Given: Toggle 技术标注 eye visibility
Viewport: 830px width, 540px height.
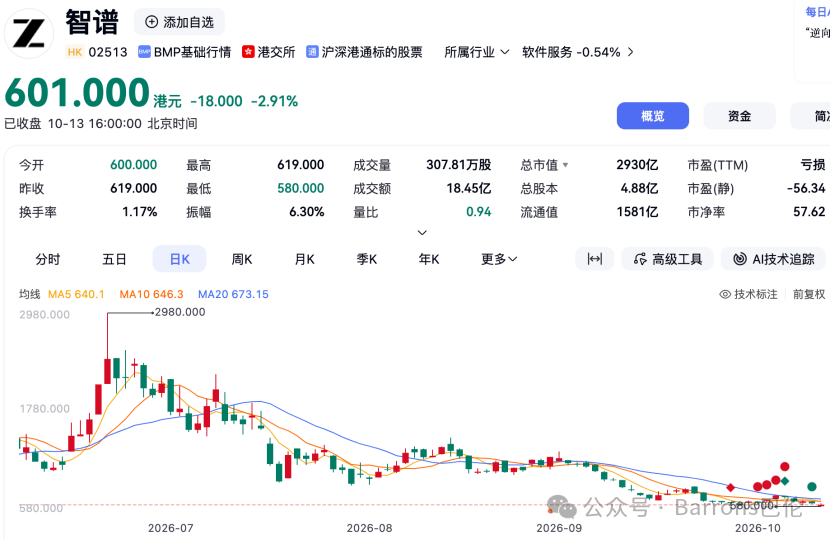Looking at the screenshot, I should 725,294.
